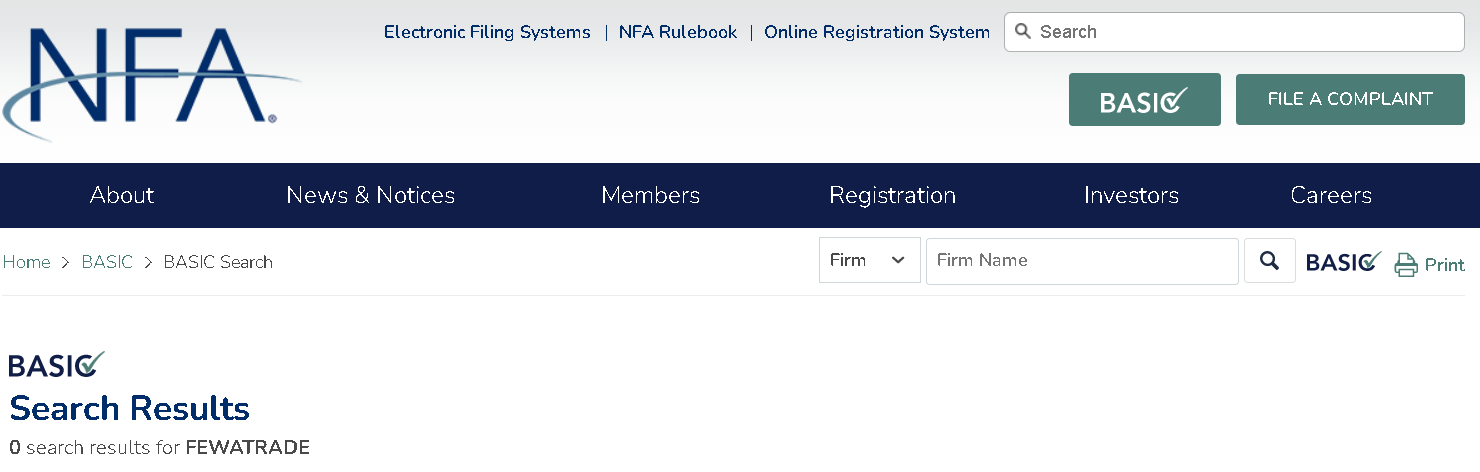
Task: Open the News & Notices menu
Action: point(370,195)
